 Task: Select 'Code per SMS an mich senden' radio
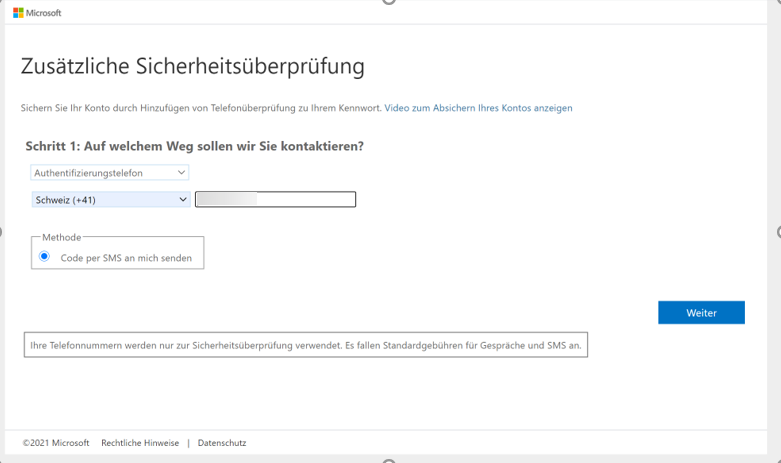(44, 257)
